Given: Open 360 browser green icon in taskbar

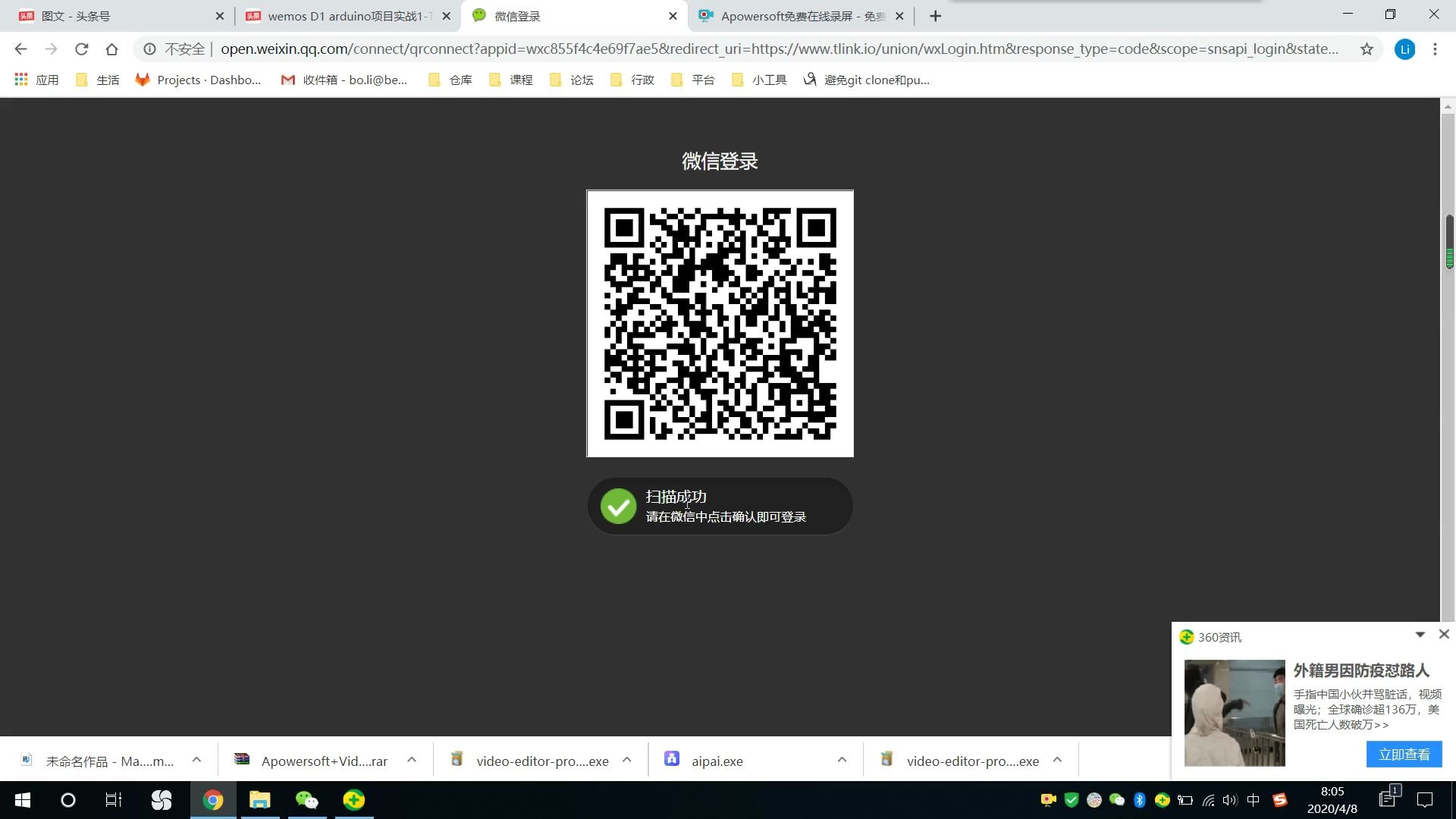Looking at the screenshot, I should [354, 800].
